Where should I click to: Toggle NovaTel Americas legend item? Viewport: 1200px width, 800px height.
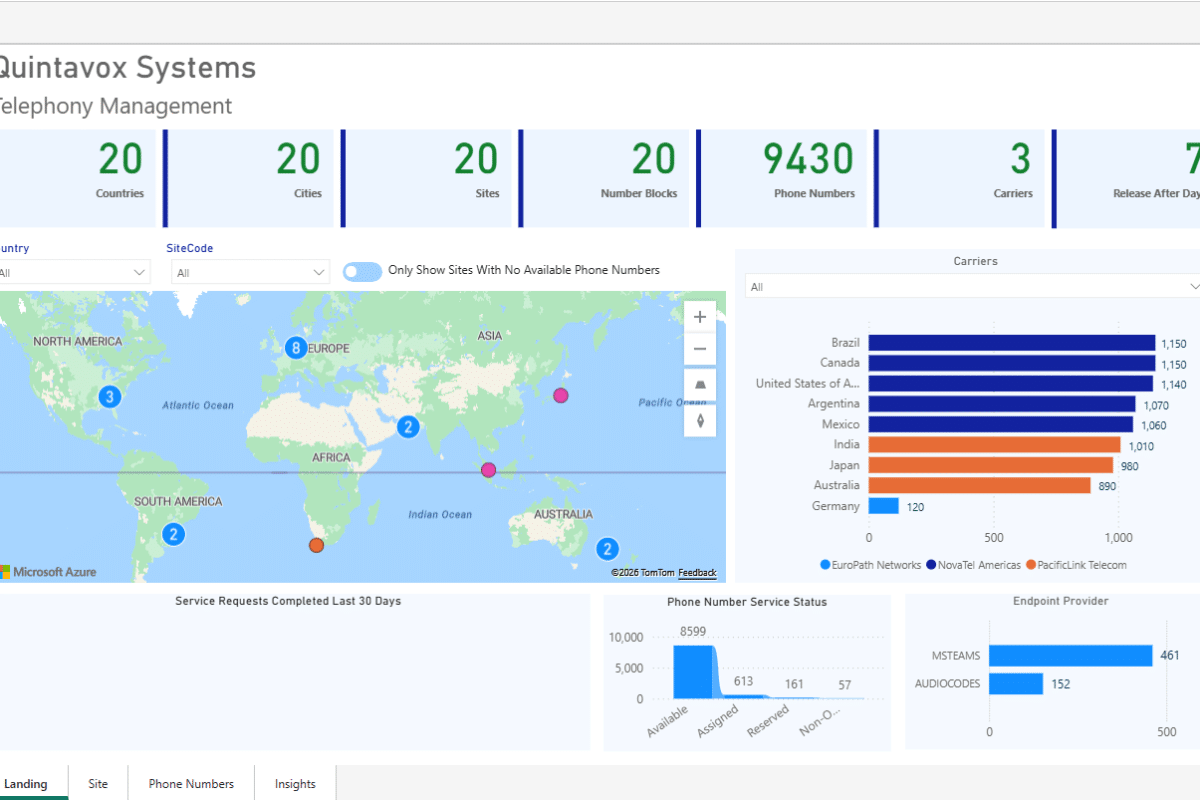tap(974, 565)
